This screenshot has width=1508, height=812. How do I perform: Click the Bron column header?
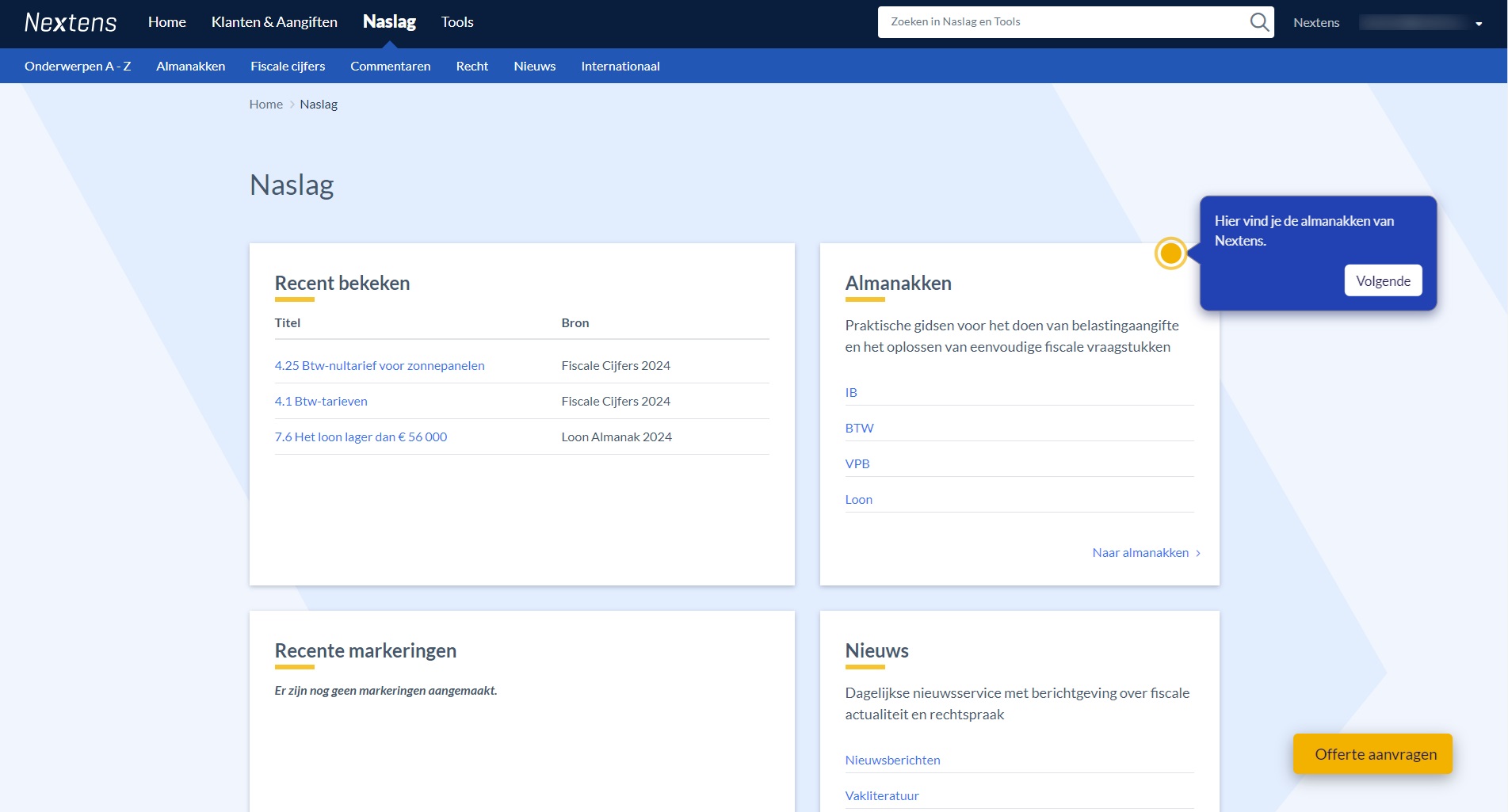[x=575, y=323]
